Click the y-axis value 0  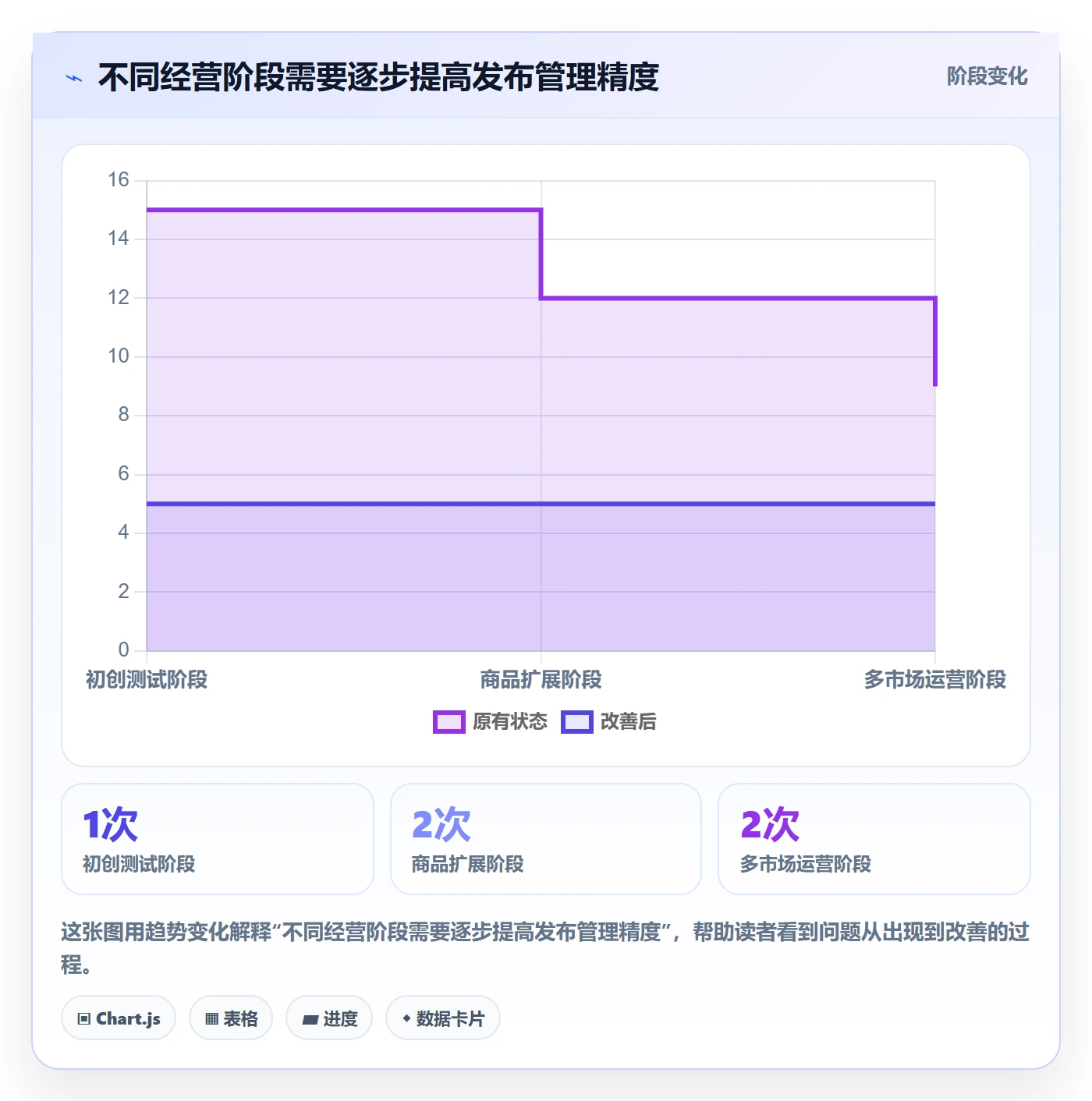click(x=123, y=650)
